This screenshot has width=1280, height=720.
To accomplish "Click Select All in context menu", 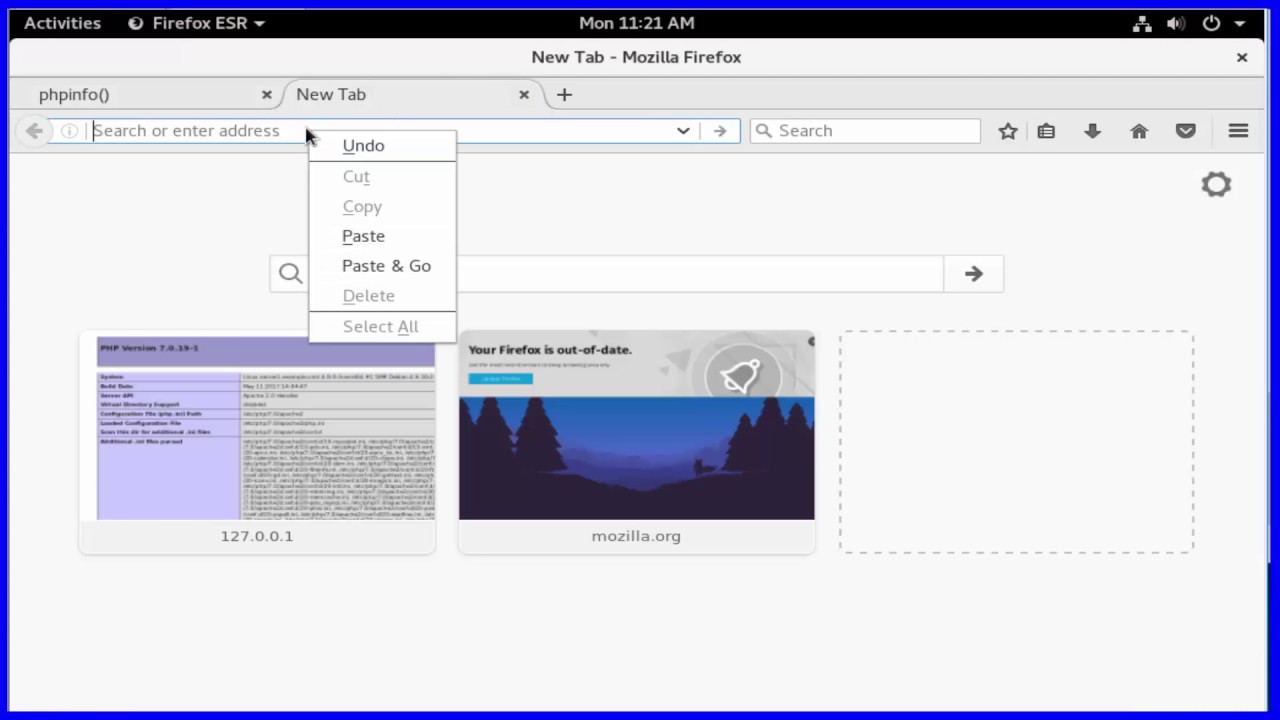I will click(382, 327).
